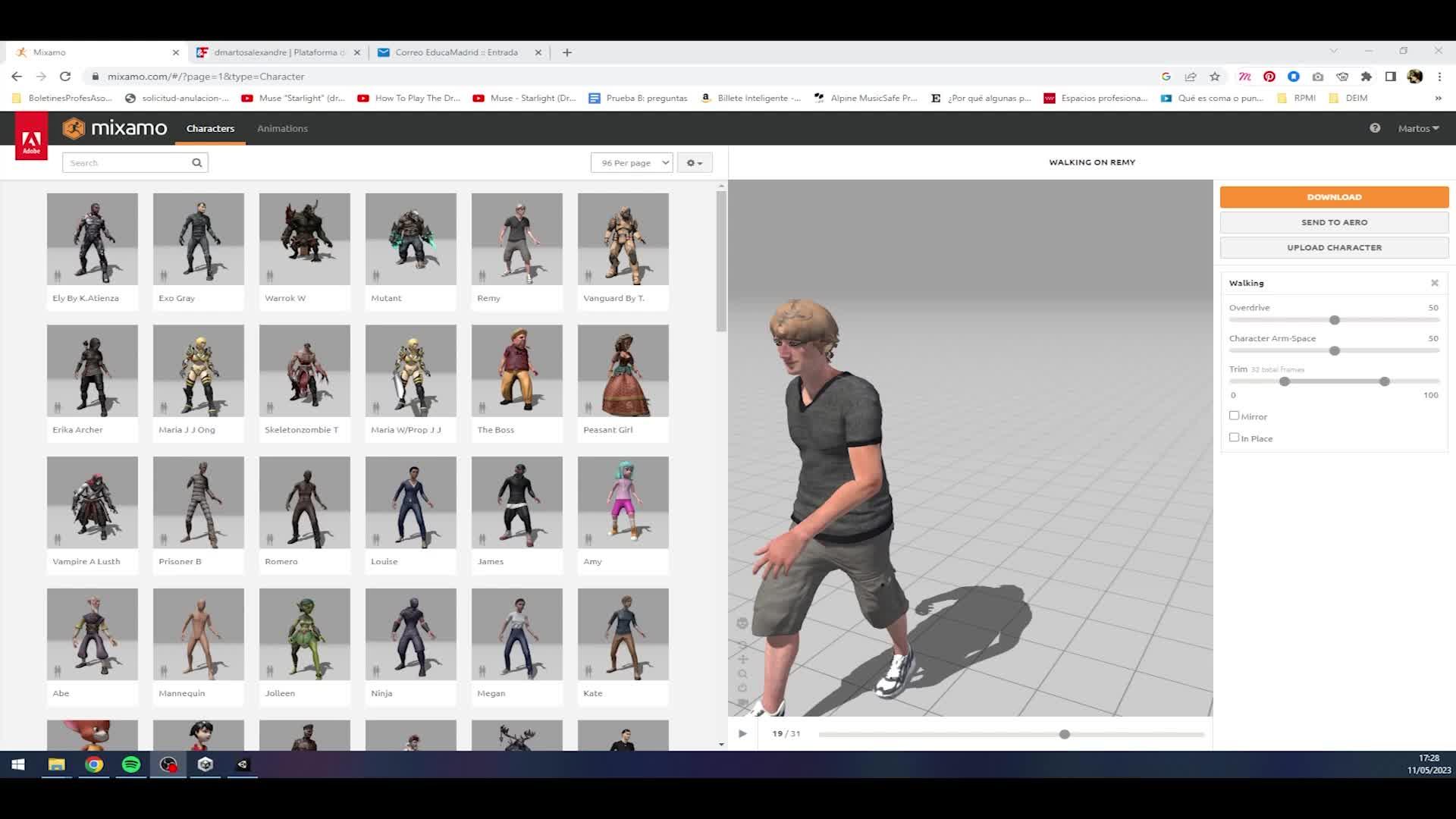Open Spotify from the taskbar
Viewport: 1456px width, 819px height.
pos(131,764)
